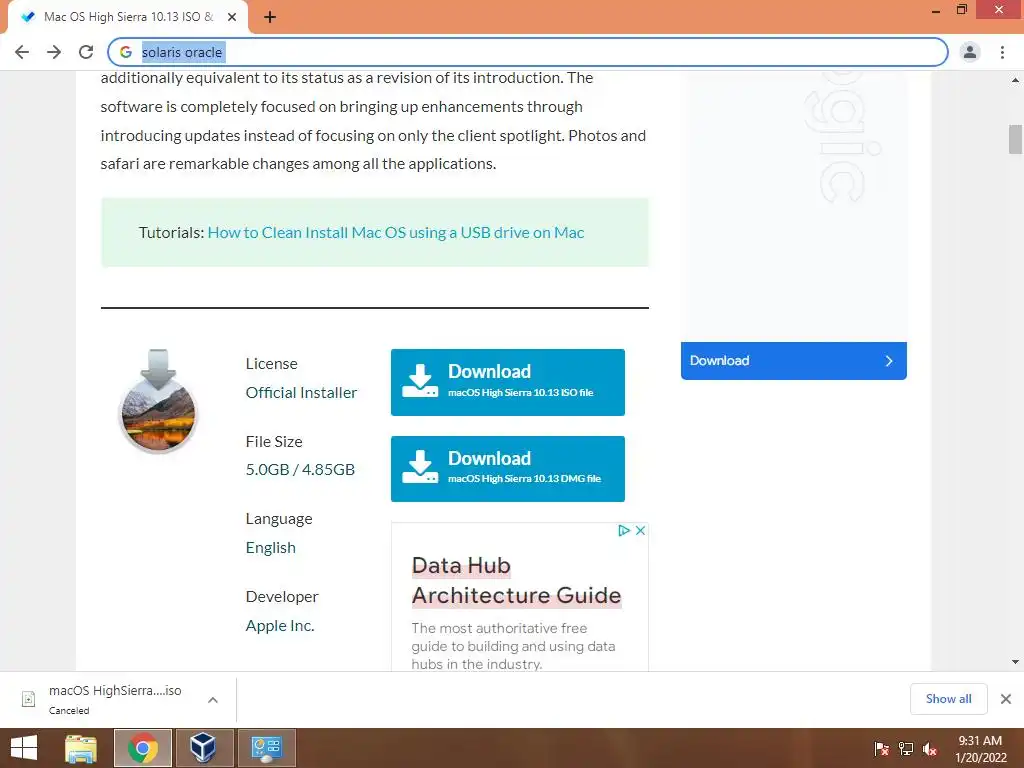This screenshot has width=1024, height=768.
Task: Open File Explorer from the taskbar
Action: click(x=81, y=748)
